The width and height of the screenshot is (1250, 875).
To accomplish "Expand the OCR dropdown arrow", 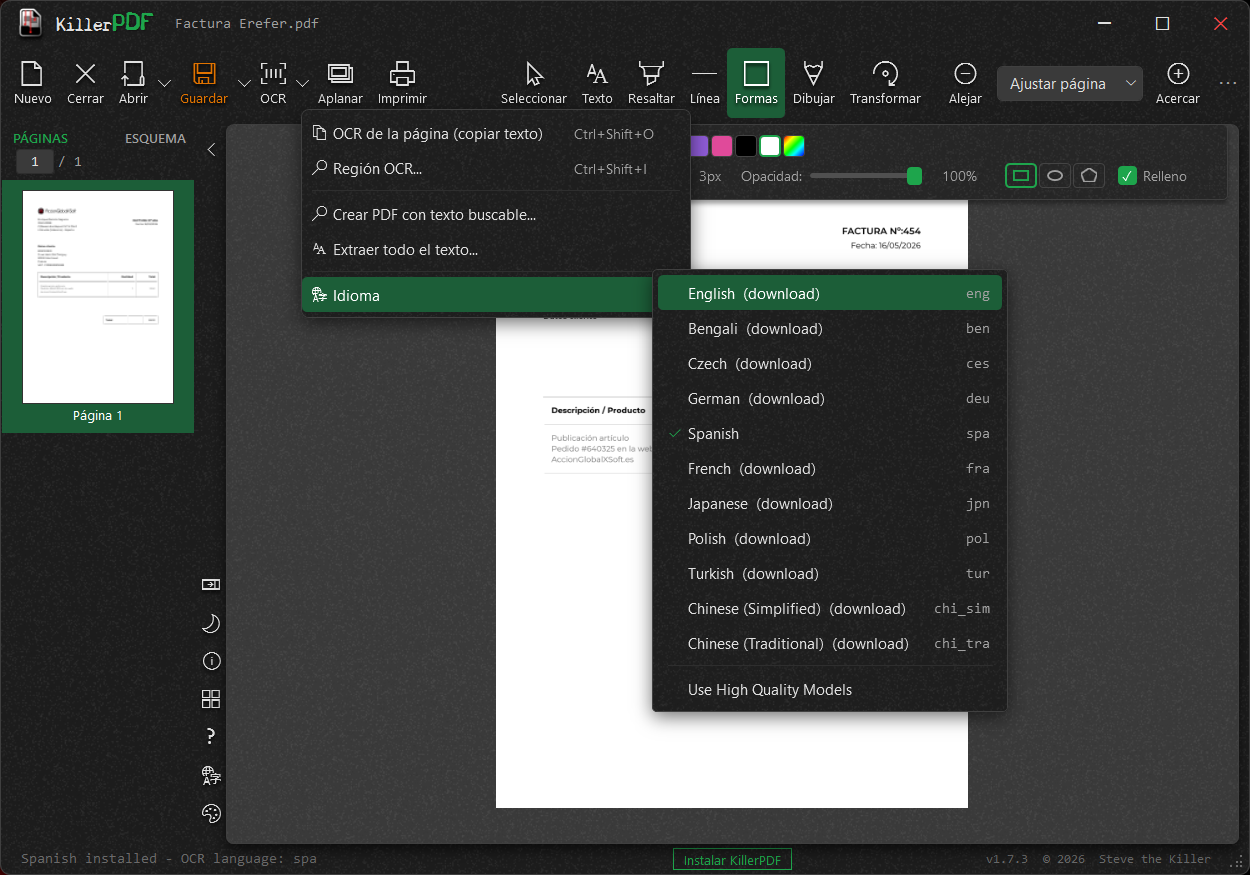I will coord(302,83).
